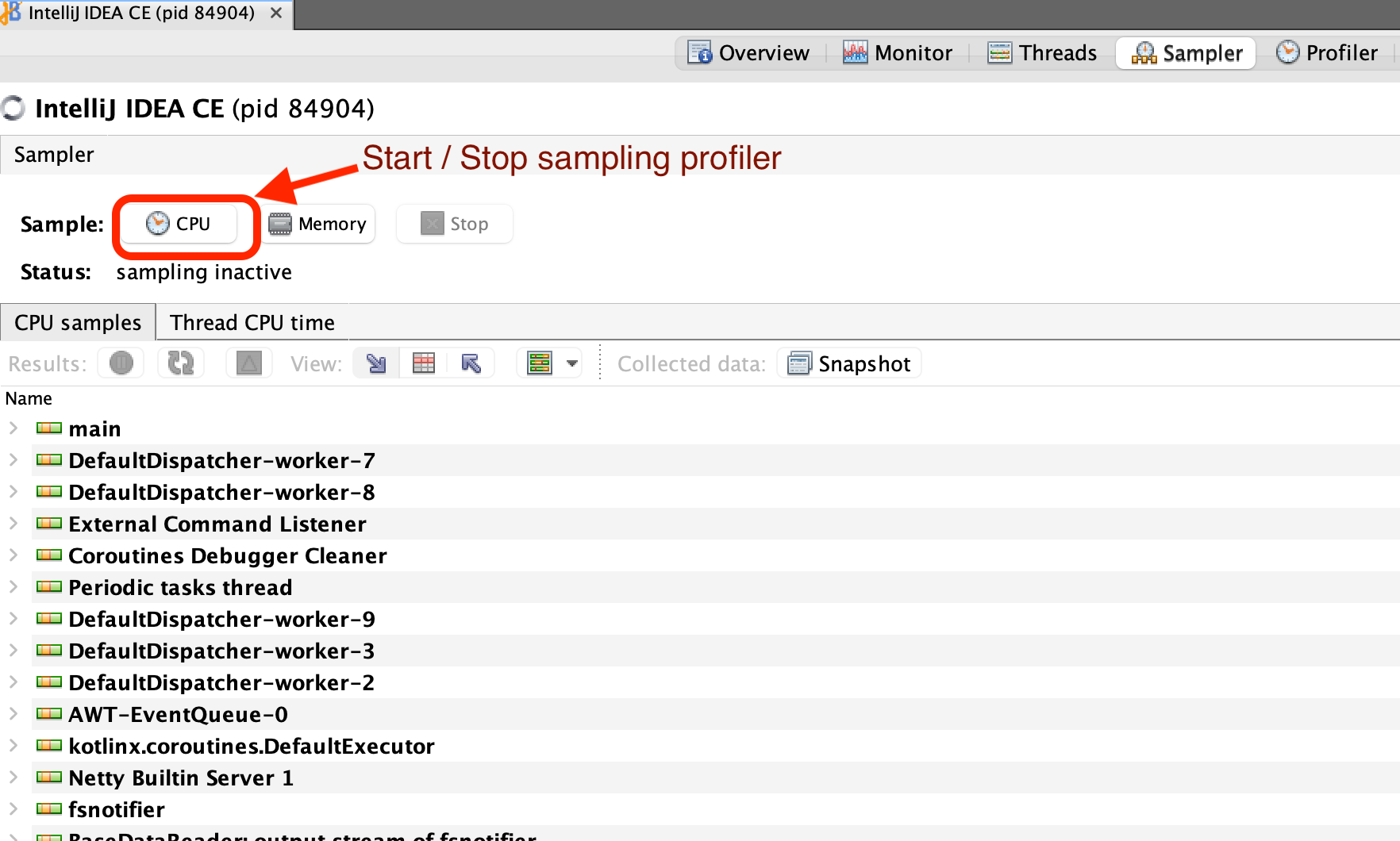Click thread icon beside AWT-EventQueue-0
Image resolution: width=1400 pixels, height=841 pixels.
tap(49, 714)
